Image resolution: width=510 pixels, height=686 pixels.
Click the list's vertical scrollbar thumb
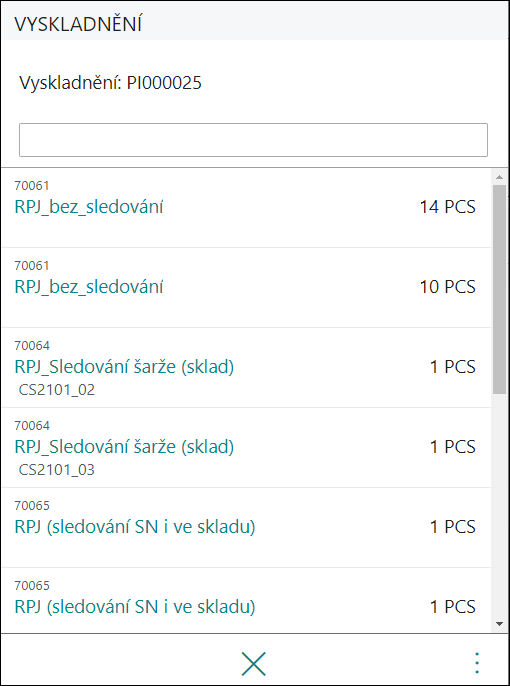(500, 289)
